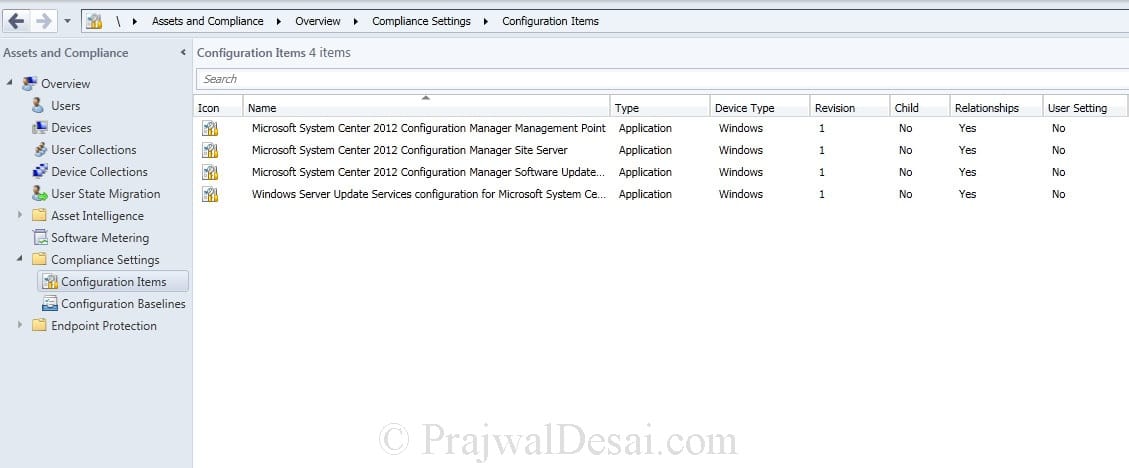This screenshot has width=1129, height=468.
Task: Open the navigation history dropdown arrow
Action: click(68, 21)
